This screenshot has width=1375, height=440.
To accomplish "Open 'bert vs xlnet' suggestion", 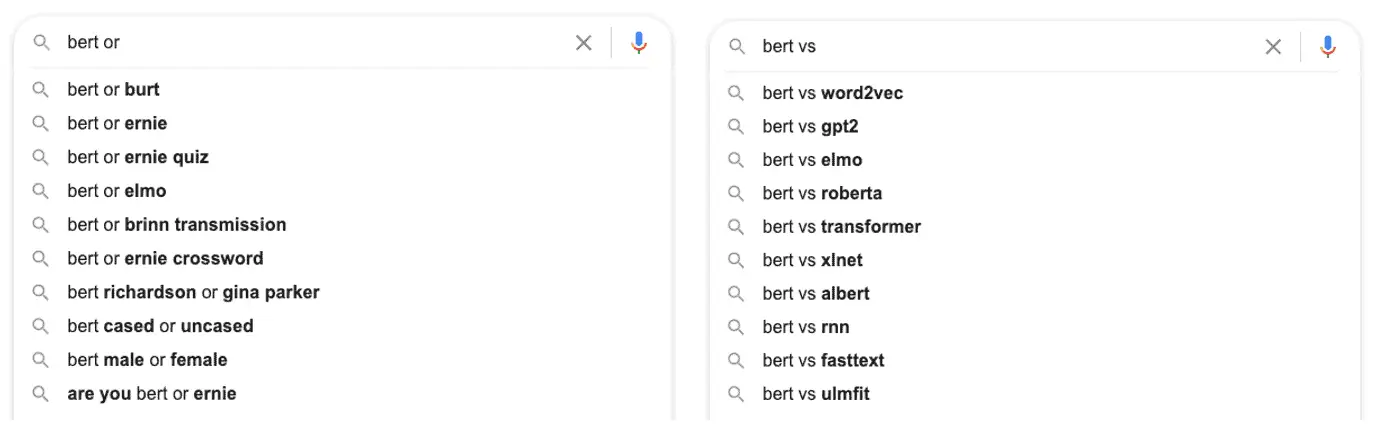I will click(x=1036, y=260).
